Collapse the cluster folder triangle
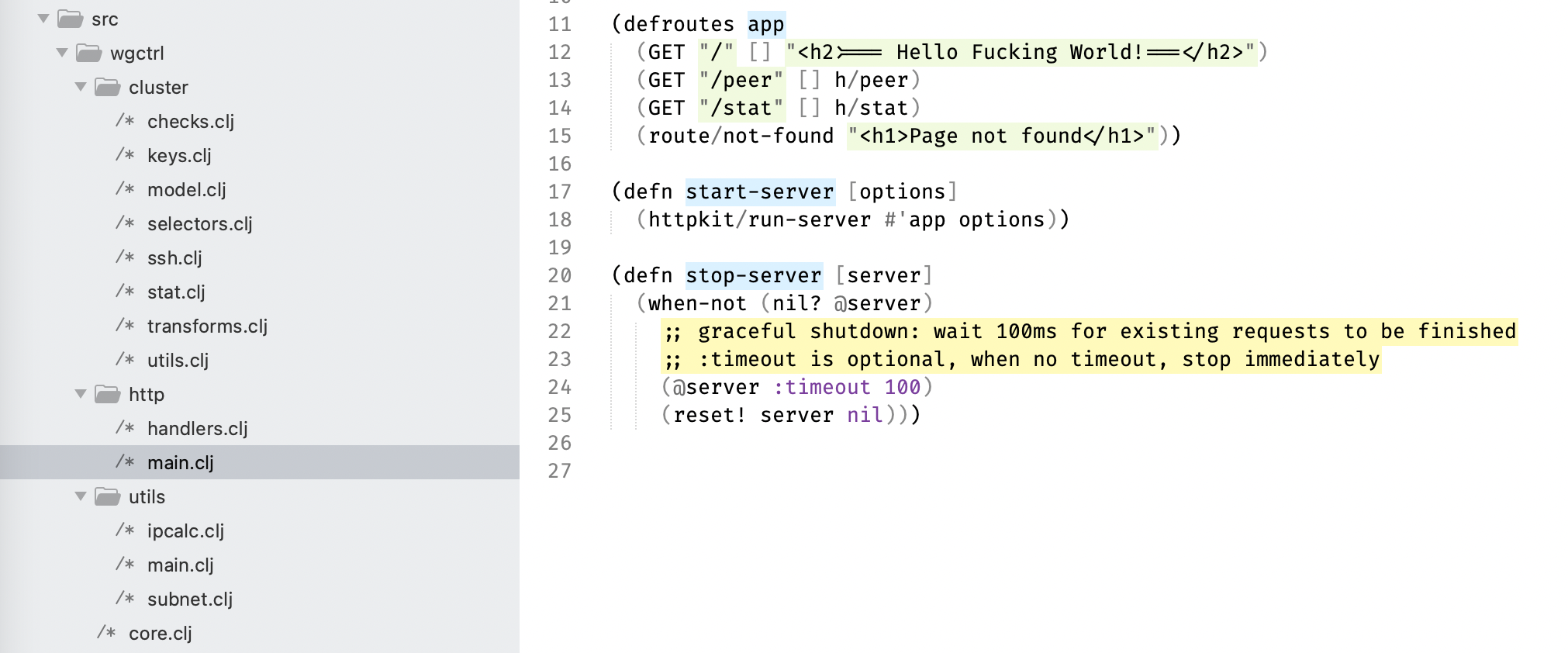The image size is (1568, 653). coord(81,87)
